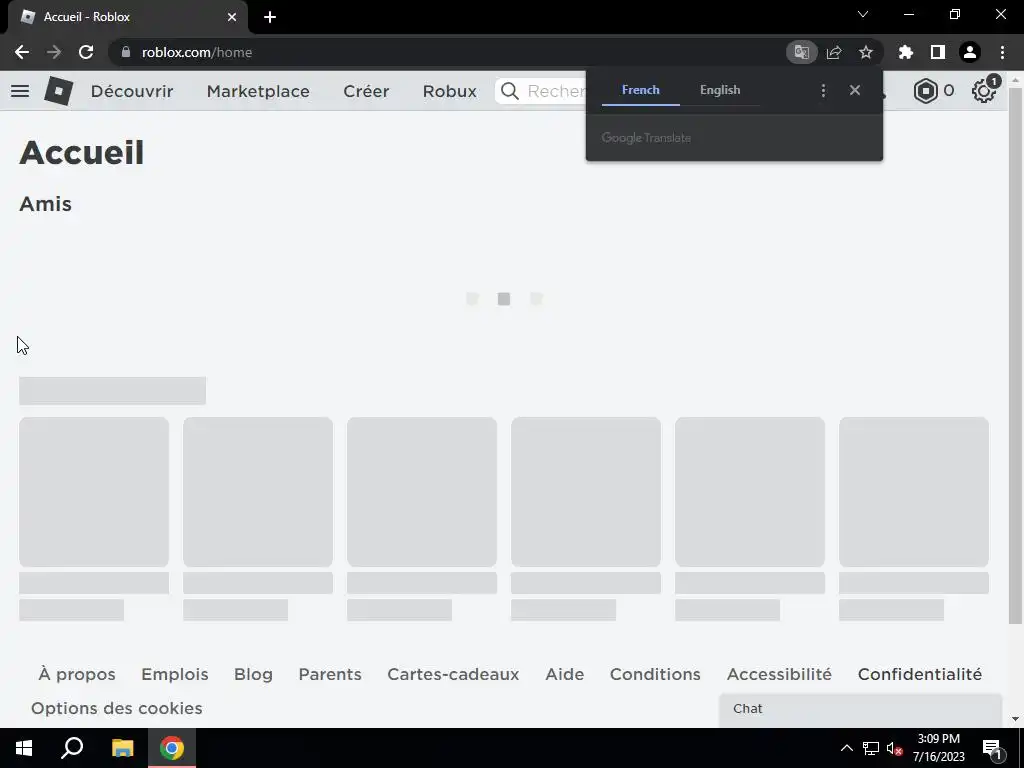Close the Google Translate popup
This screenshot has height=768, width=1024.
[855, 90]
